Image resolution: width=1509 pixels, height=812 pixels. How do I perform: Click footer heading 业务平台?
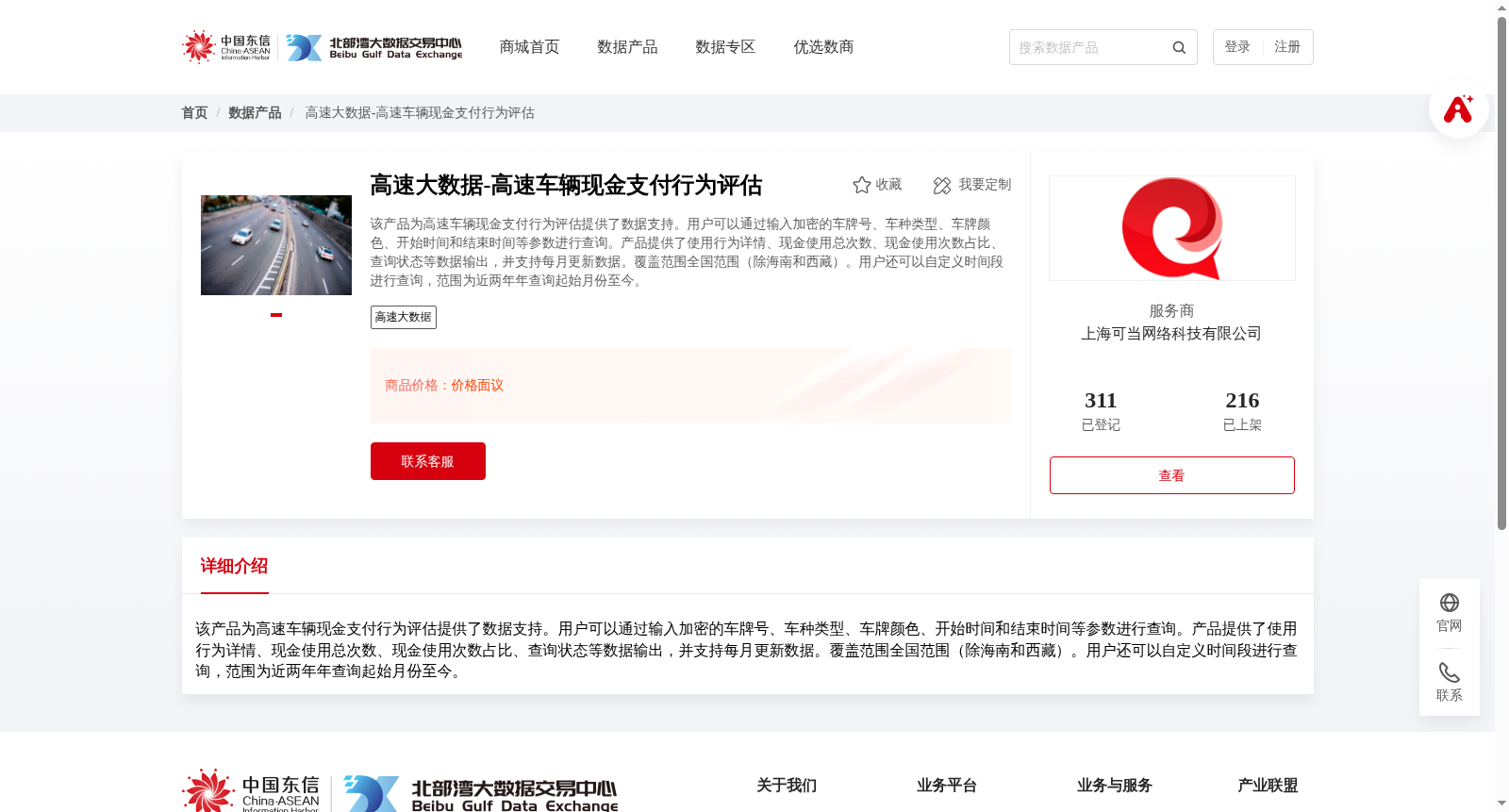[x=947, y=786]
